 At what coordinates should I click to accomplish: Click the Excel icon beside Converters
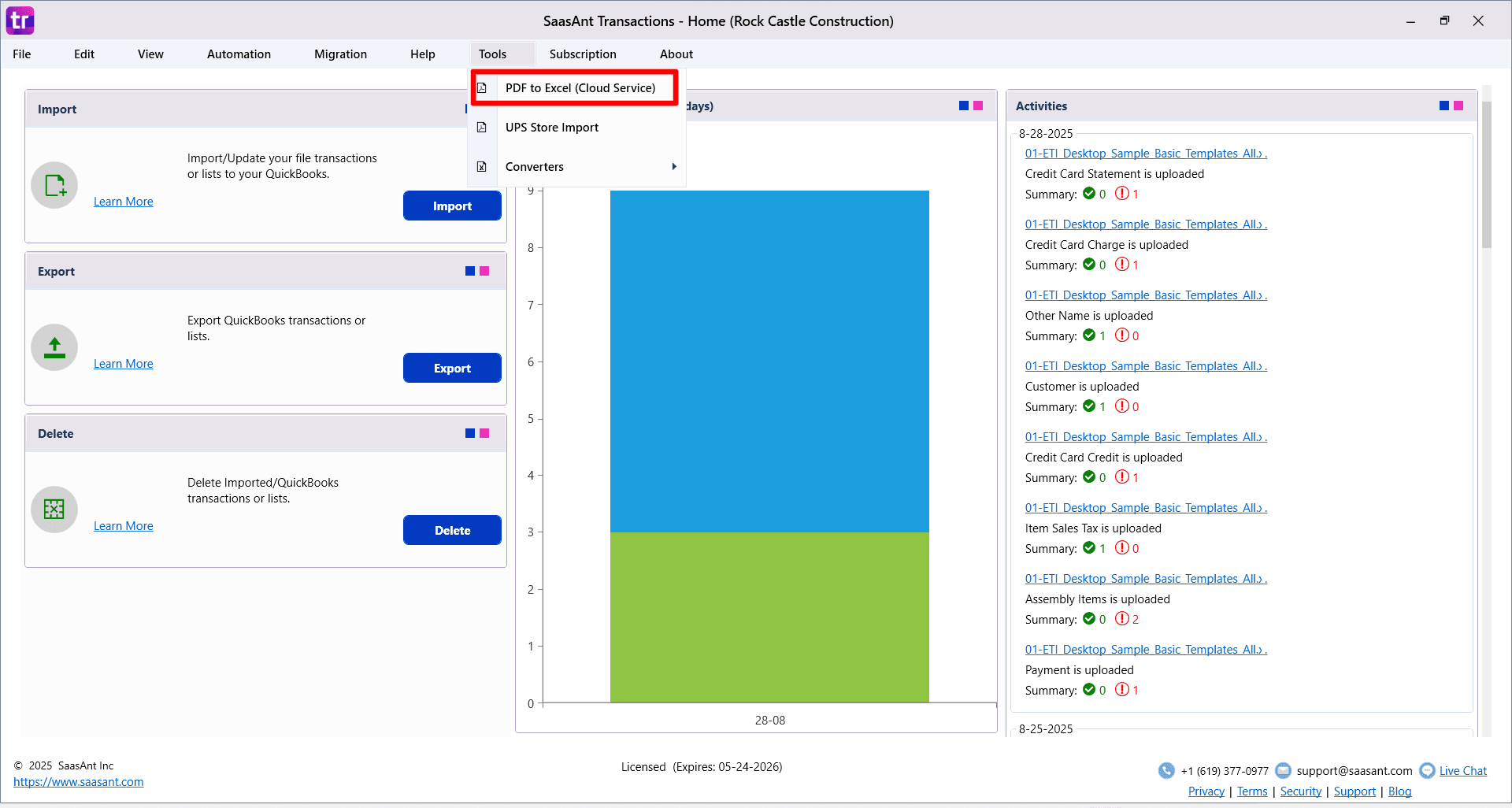[x=482, y=167]
